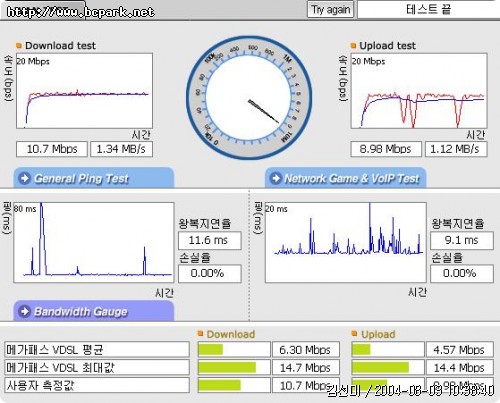500x403 pixels.
Task: Click the 10.7 Mbps download result field
Action: click(x=52, y=149)
